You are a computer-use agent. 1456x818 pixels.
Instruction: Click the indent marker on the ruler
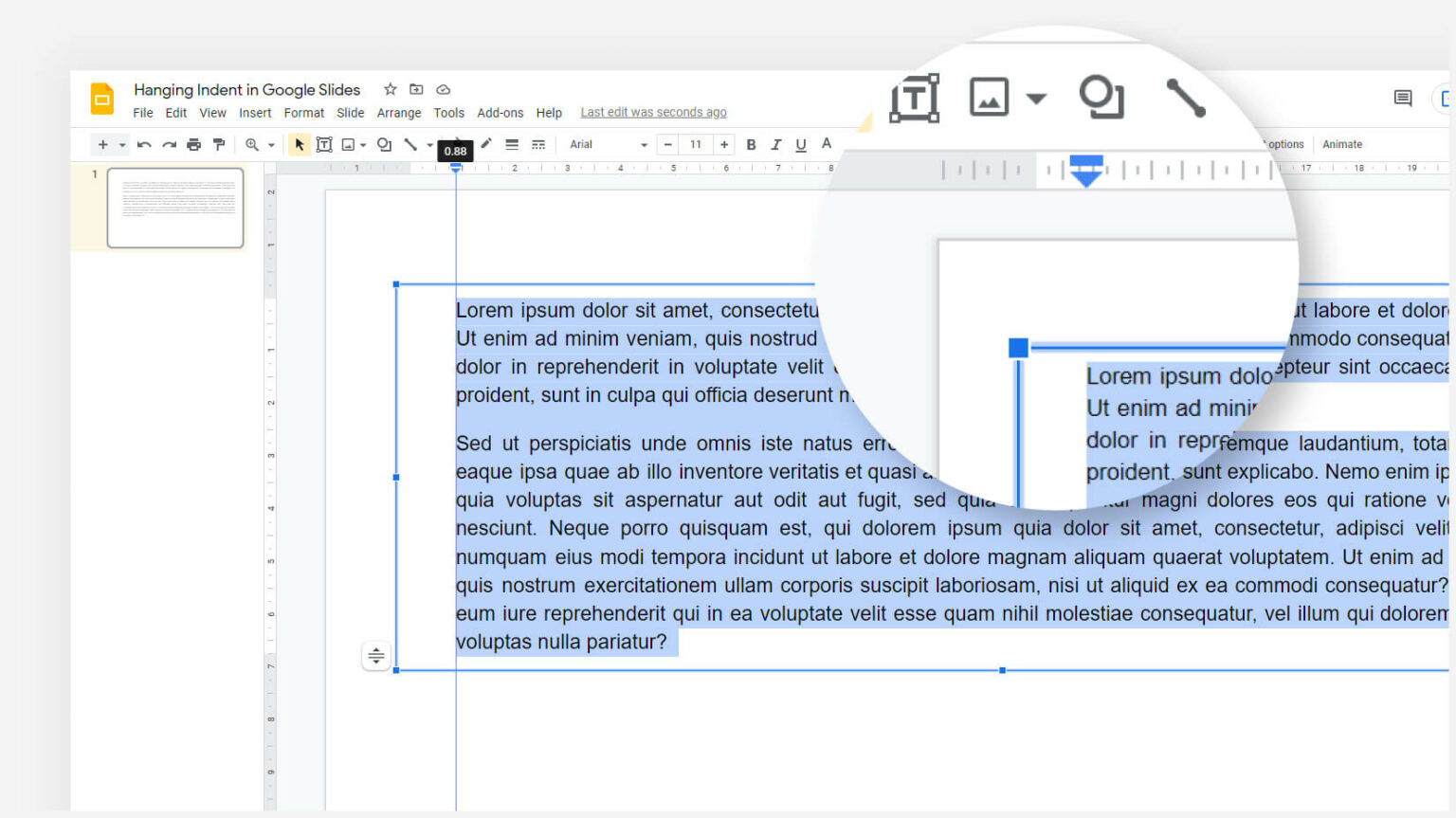click(x=456, y=168)
